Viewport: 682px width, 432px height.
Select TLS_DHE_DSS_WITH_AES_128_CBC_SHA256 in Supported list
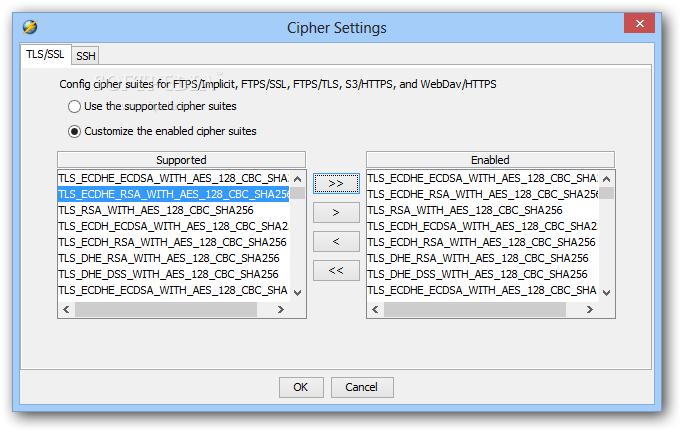(174, 274)
